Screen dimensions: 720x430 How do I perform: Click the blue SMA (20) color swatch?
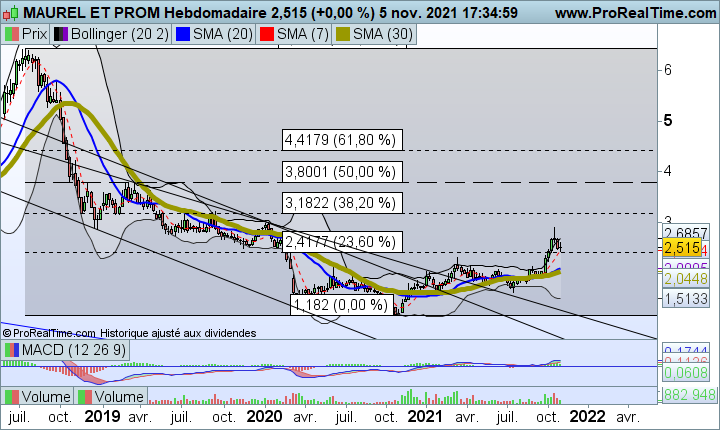tap(183, 34)
